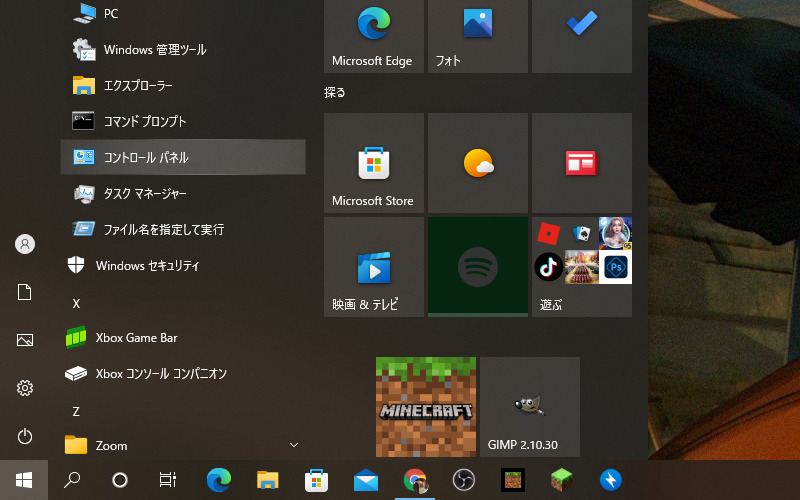Viewport: 800px width, 500px height.
Task: Open Xbox コンソール コンパニオン
Action: click(183, 373)
